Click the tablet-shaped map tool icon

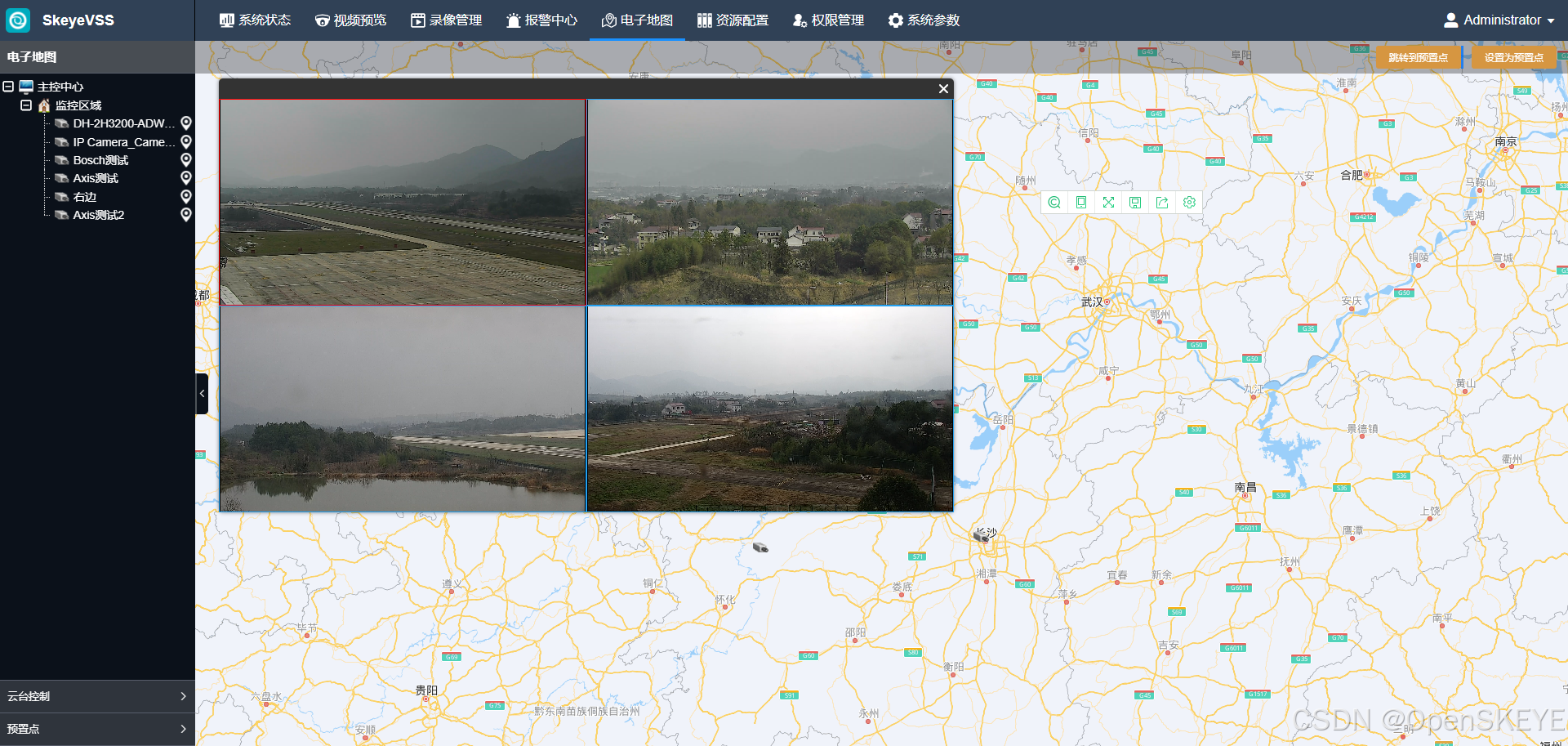1081,203
